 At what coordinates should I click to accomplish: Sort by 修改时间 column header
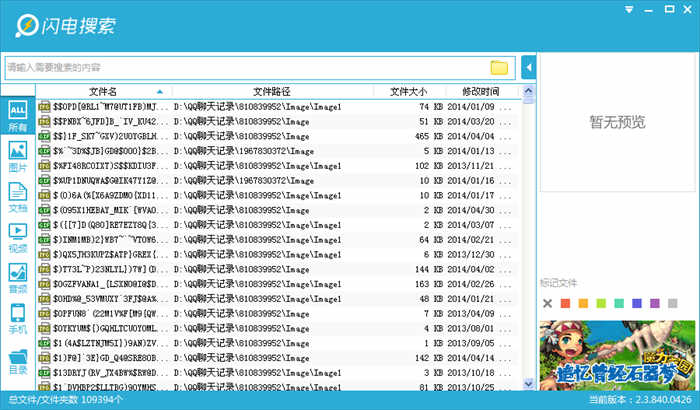coord(481,92)
